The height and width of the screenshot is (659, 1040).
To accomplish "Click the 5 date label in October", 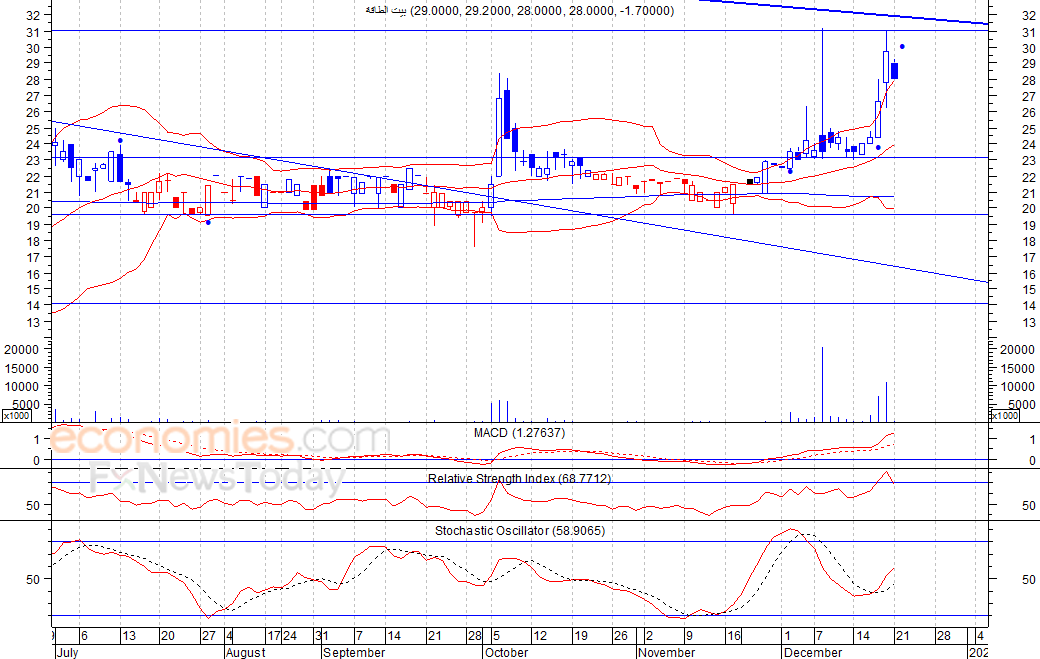I will [496, 636].
